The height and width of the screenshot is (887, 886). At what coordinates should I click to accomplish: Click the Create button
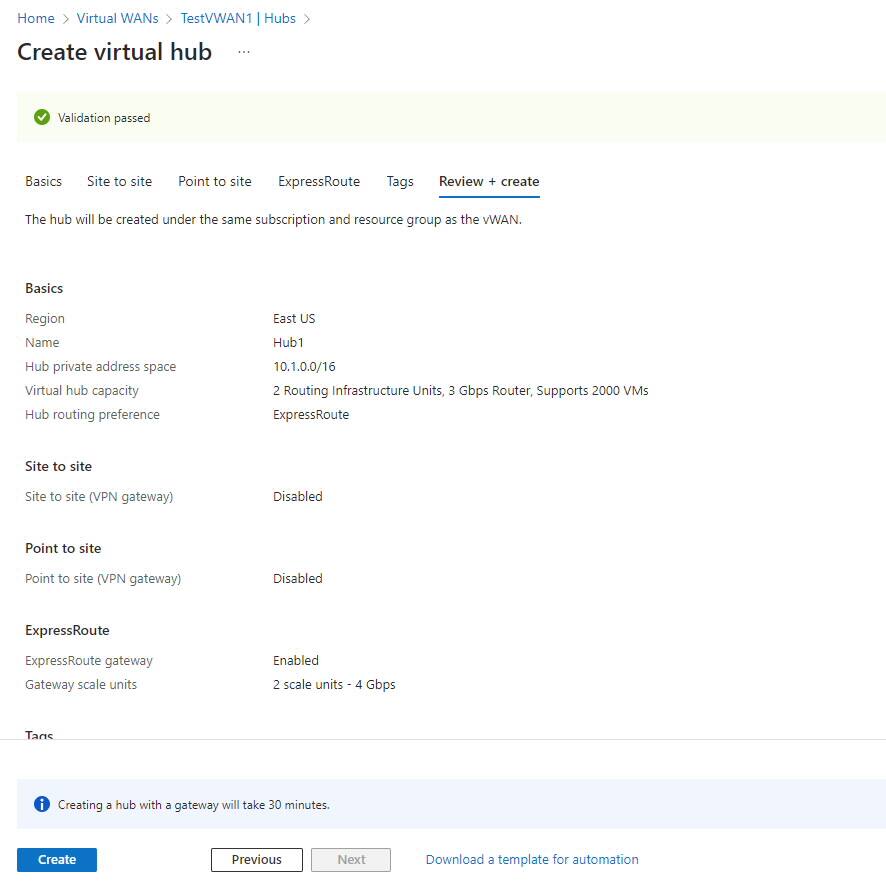[x=56, y=859]
